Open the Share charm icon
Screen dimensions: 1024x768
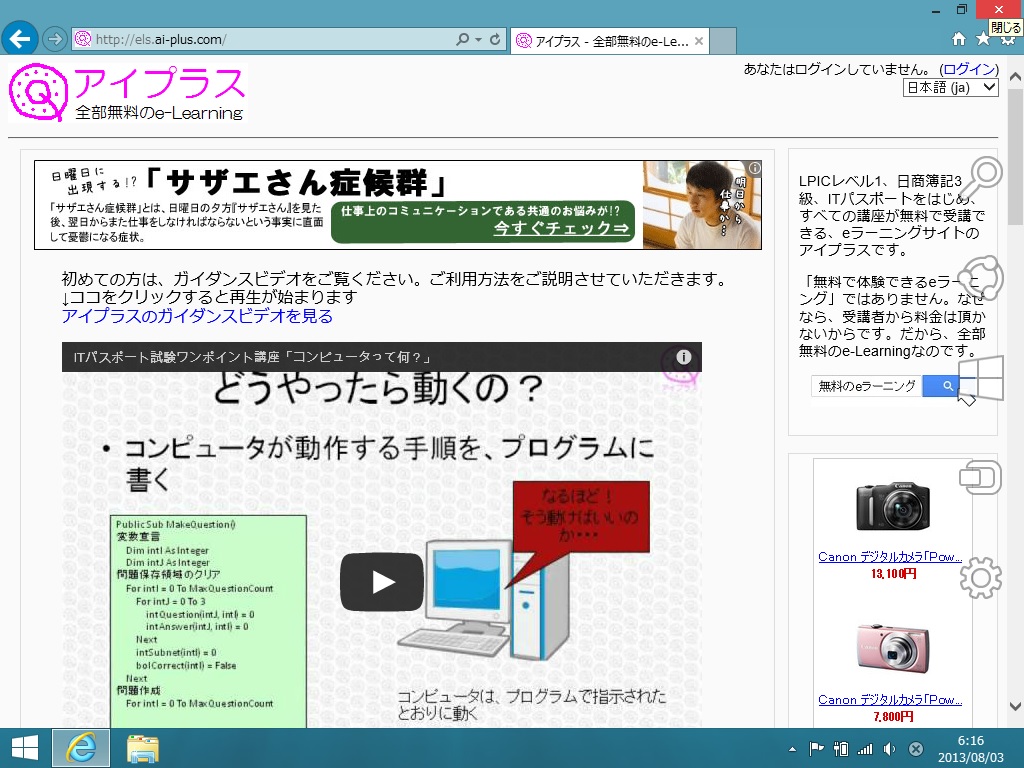(981, 277)
